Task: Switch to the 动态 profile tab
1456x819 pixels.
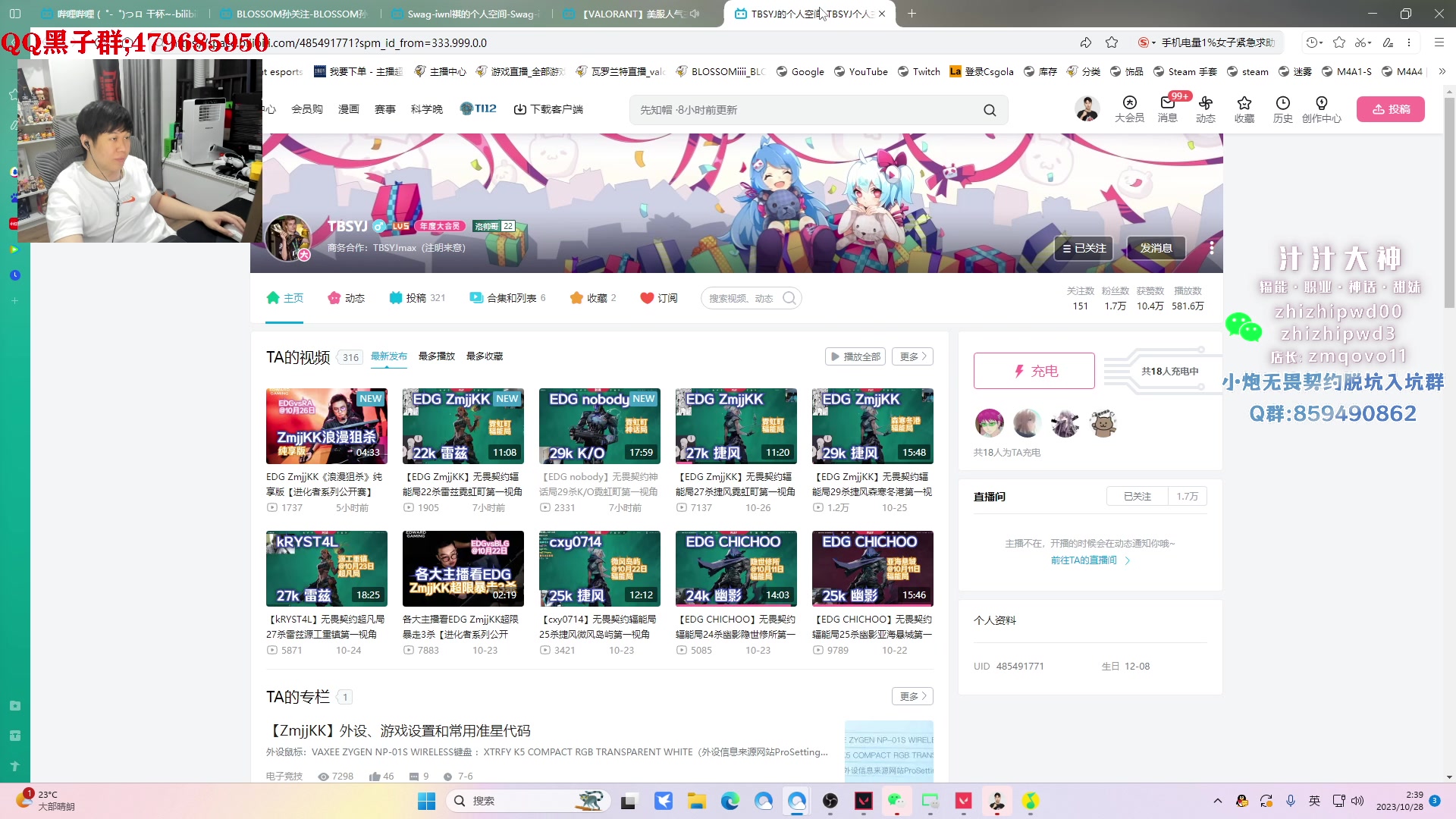Action: point(346,298)
